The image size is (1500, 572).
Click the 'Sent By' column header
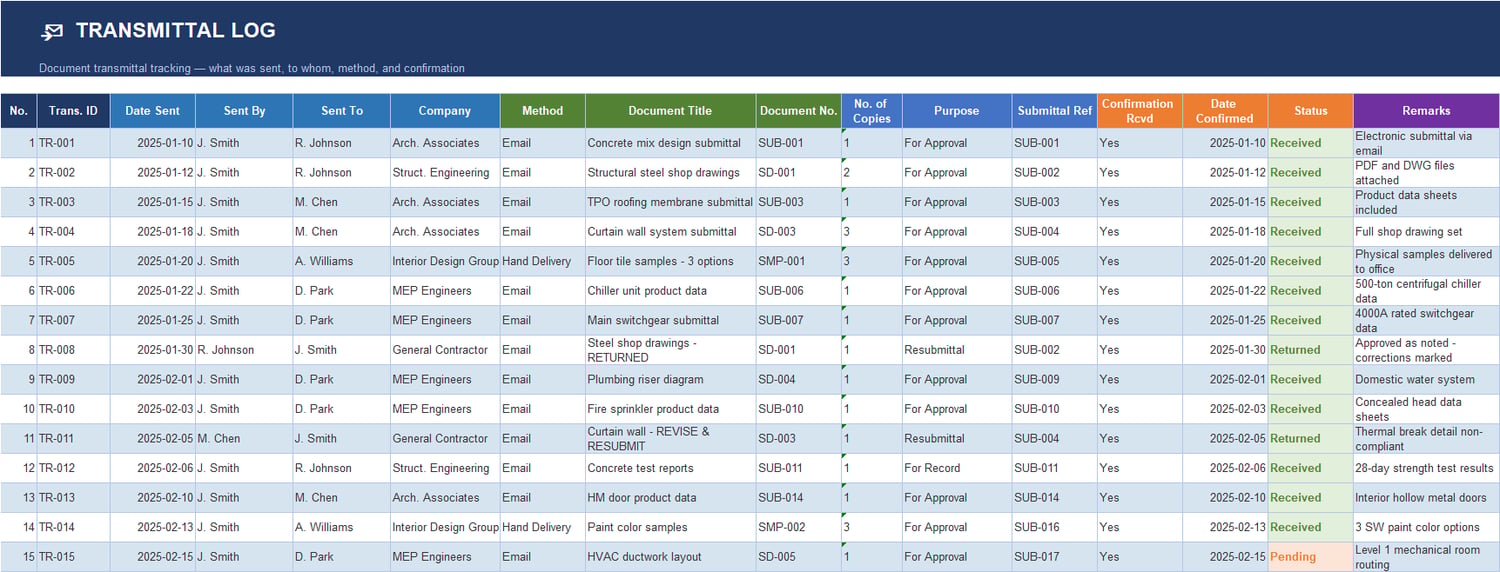[x=244, y=111]
